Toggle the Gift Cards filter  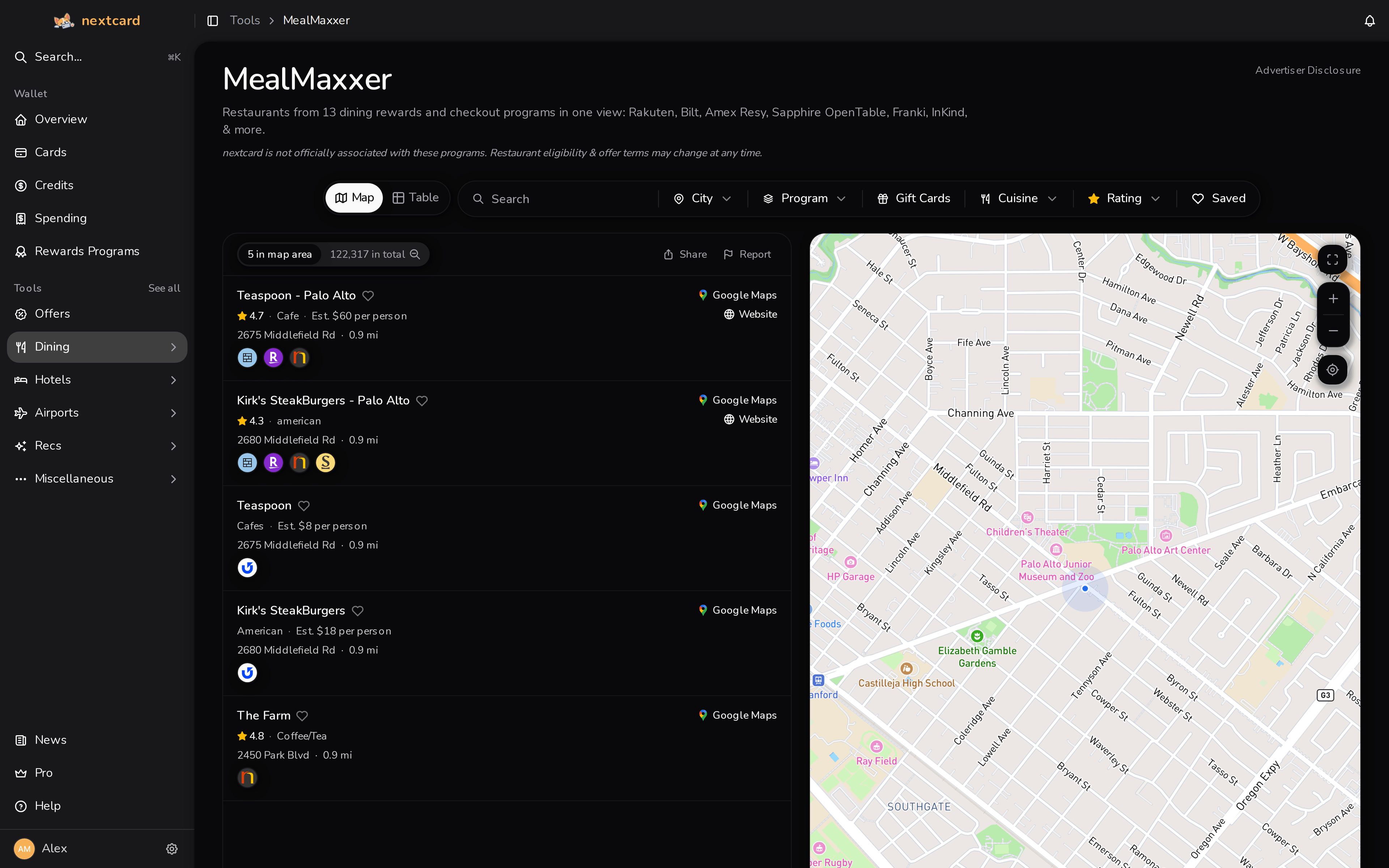coord(914,199)
